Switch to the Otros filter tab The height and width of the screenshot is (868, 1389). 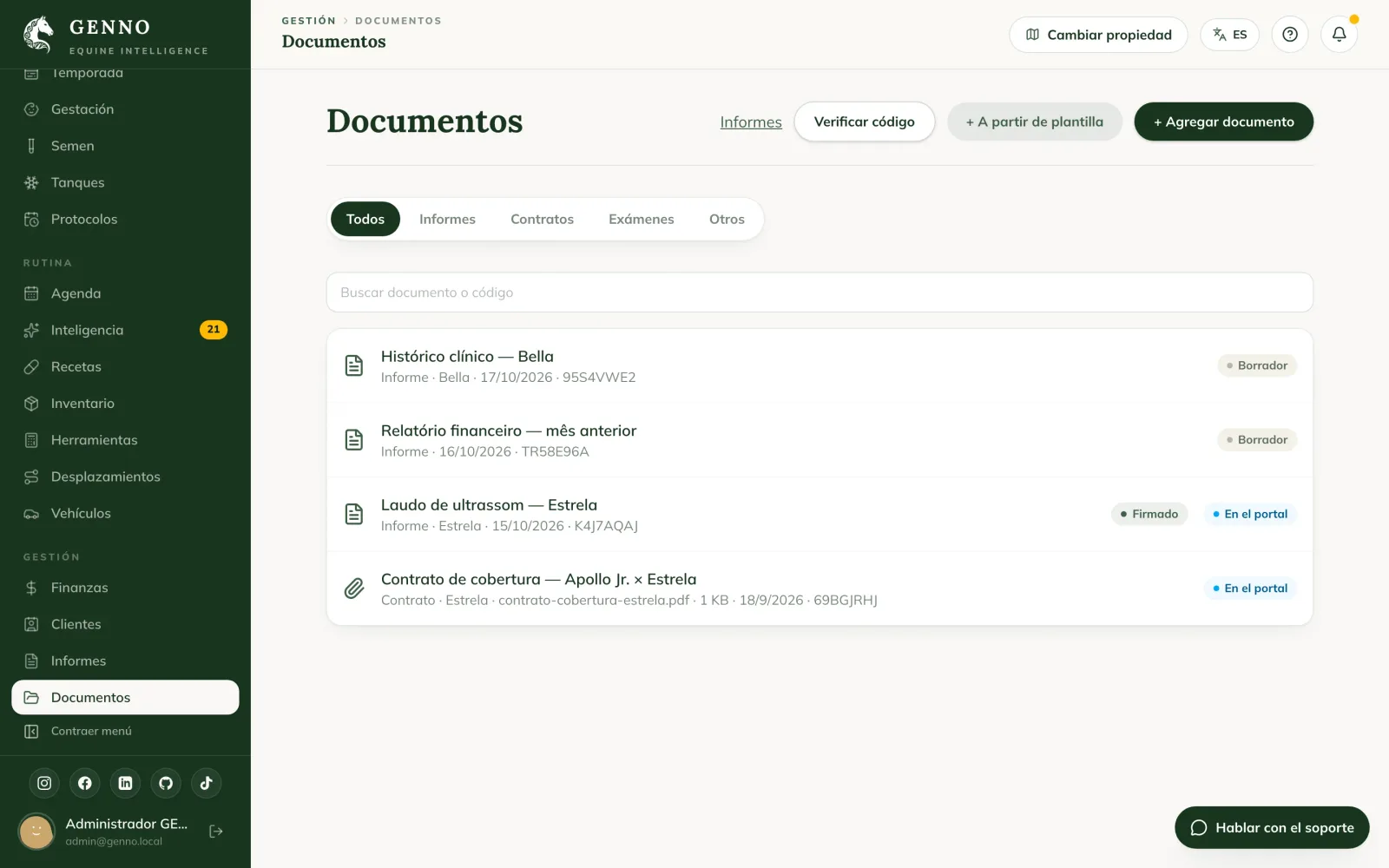click(x=727, y=219)
